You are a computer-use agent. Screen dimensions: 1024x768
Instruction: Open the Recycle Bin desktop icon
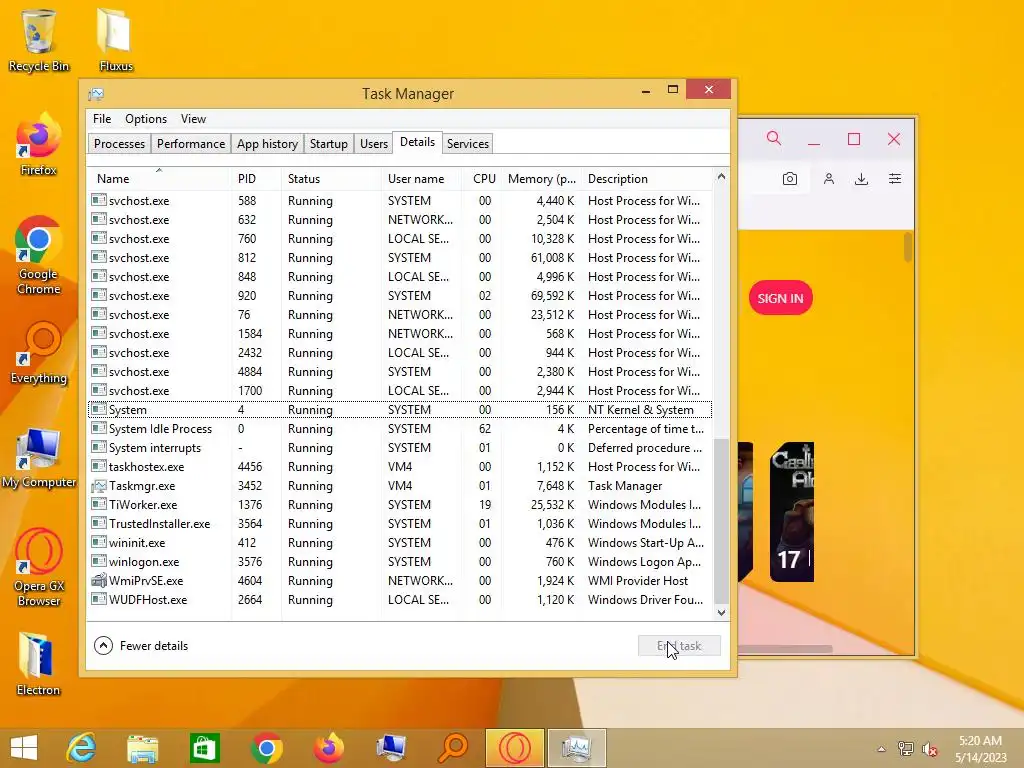click(x=39, y=39)
